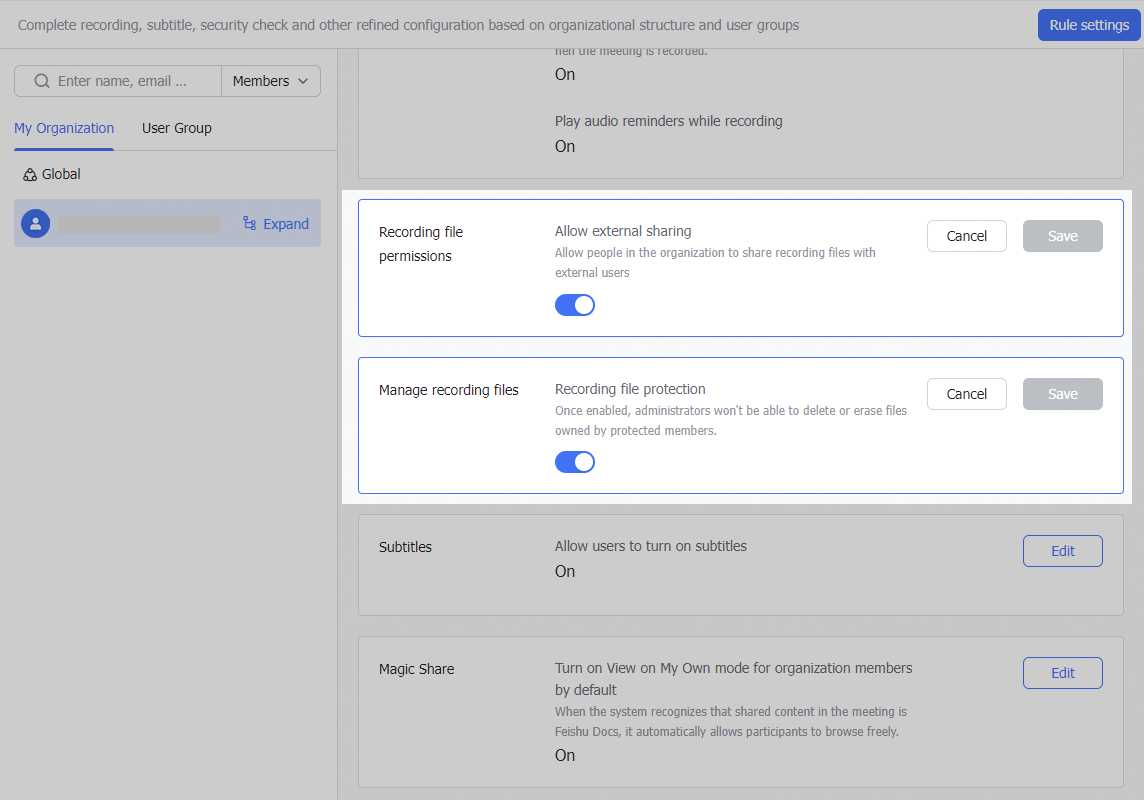Click the 'Recording file permissions' section title
The width and height of the screenshot is (1144, 800).
tap(421, 244)
